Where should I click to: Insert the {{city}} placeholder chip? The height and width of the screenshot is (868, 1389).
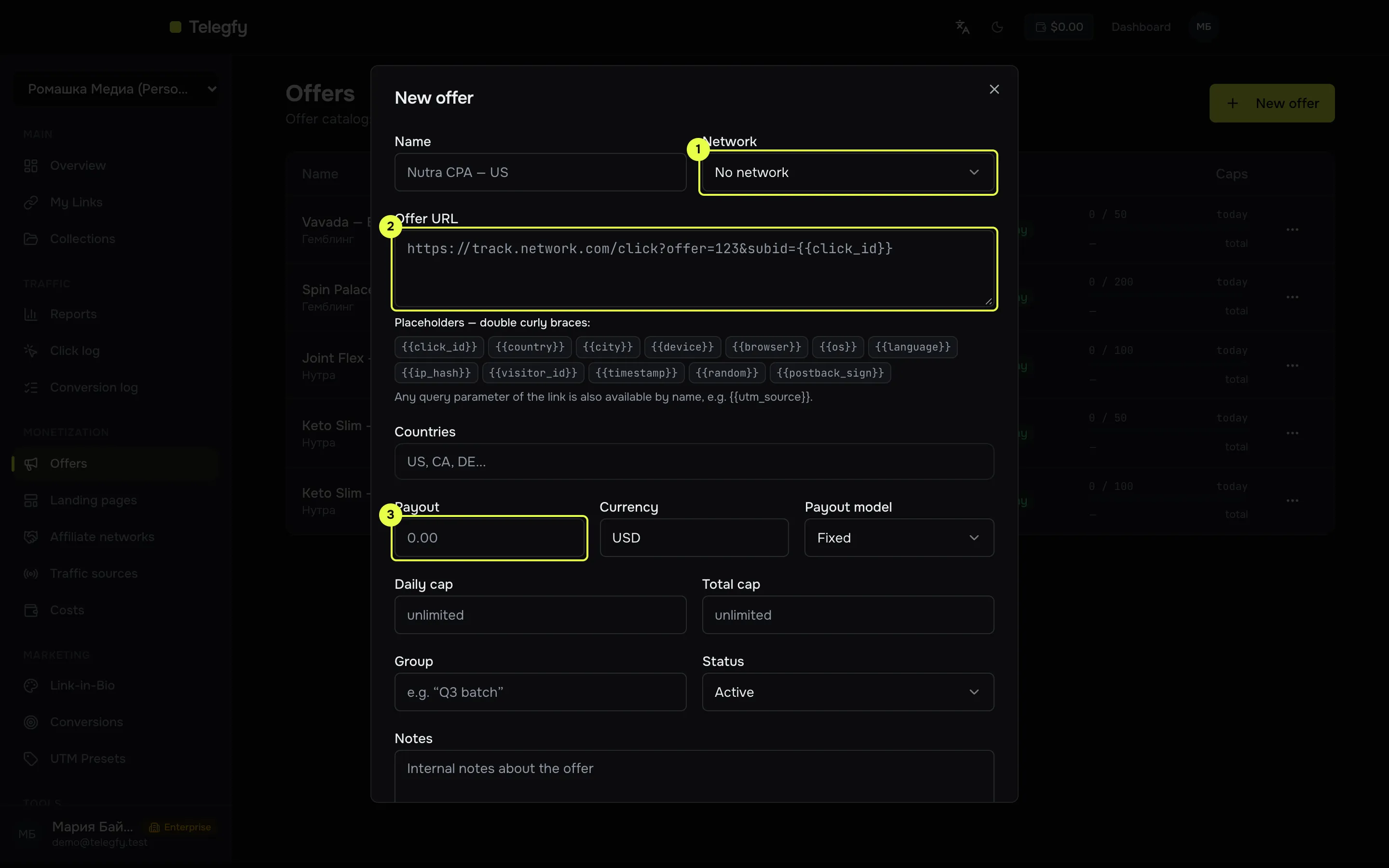(608, 347)
